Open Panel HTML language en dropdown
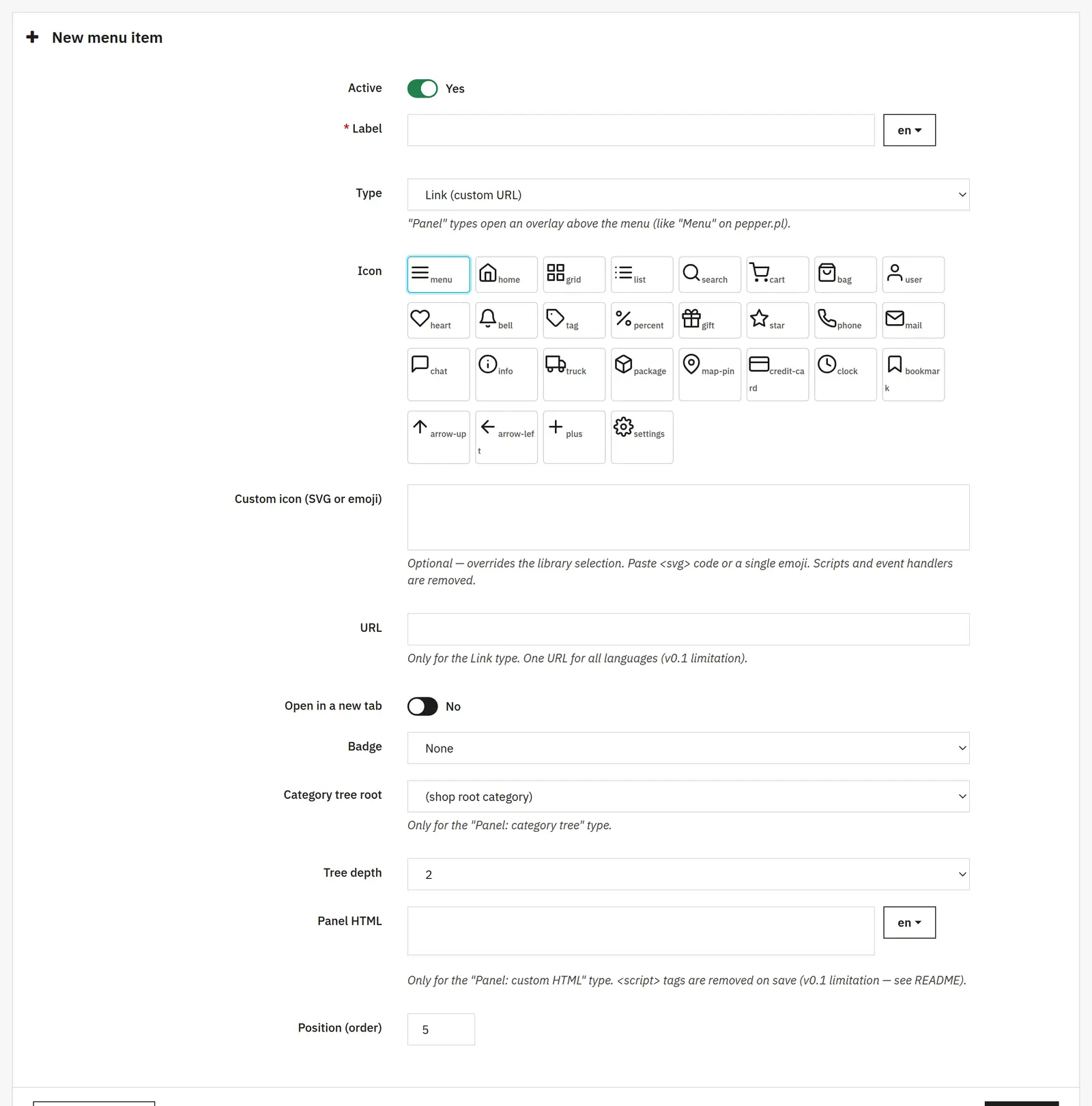 (909, 922)
